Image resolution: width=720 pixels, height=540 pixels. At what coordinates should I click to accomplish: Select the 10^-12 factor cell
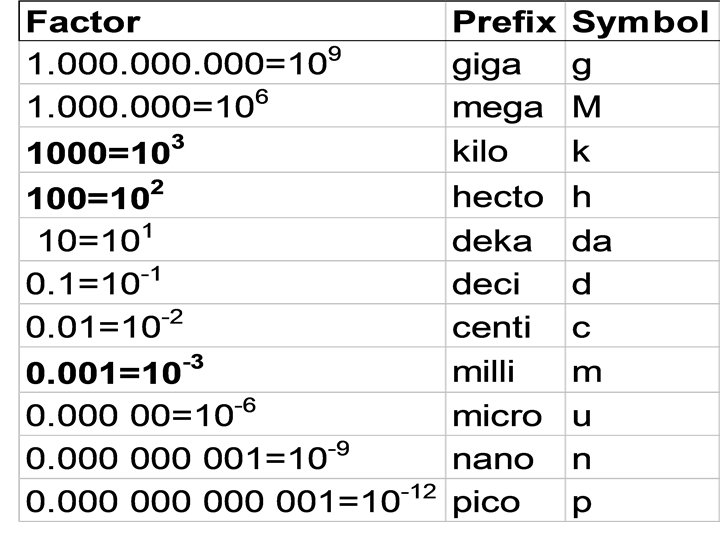231,500
